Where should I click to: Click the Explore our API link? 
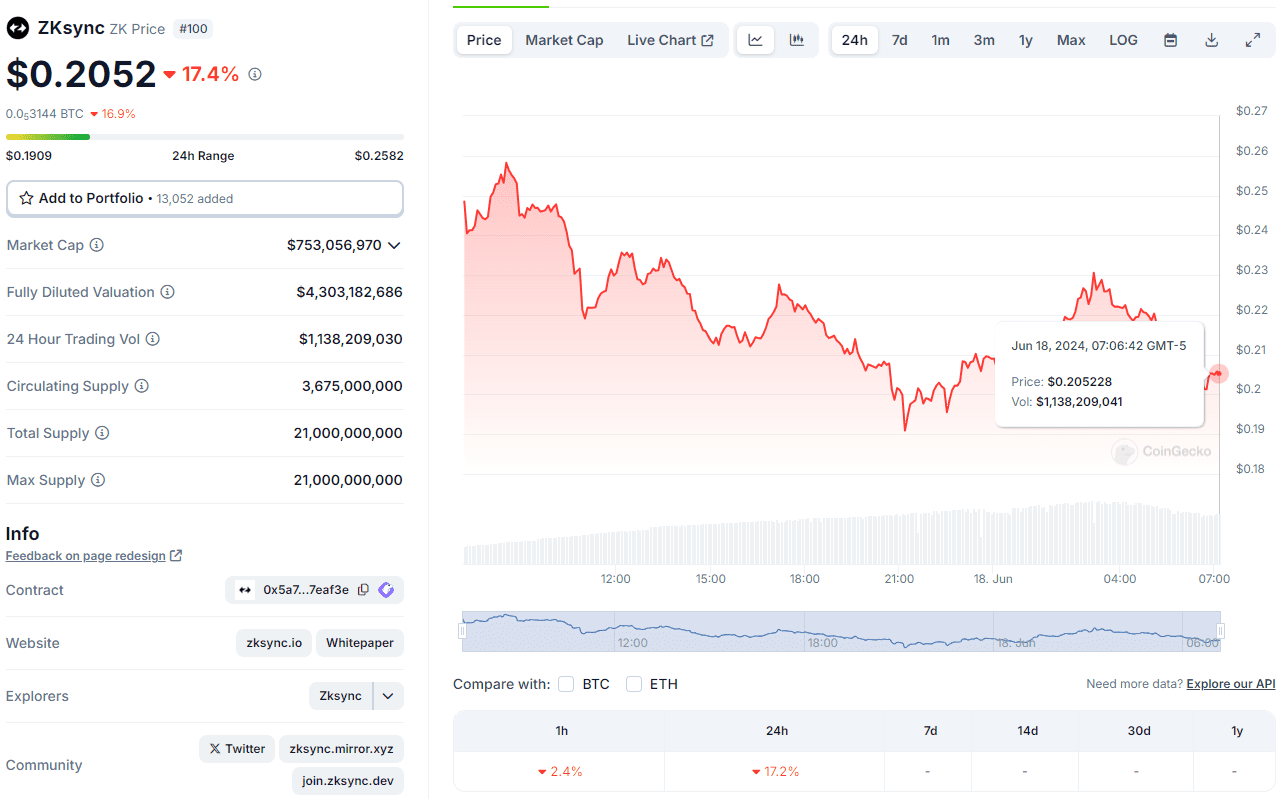click(1231, 684)
